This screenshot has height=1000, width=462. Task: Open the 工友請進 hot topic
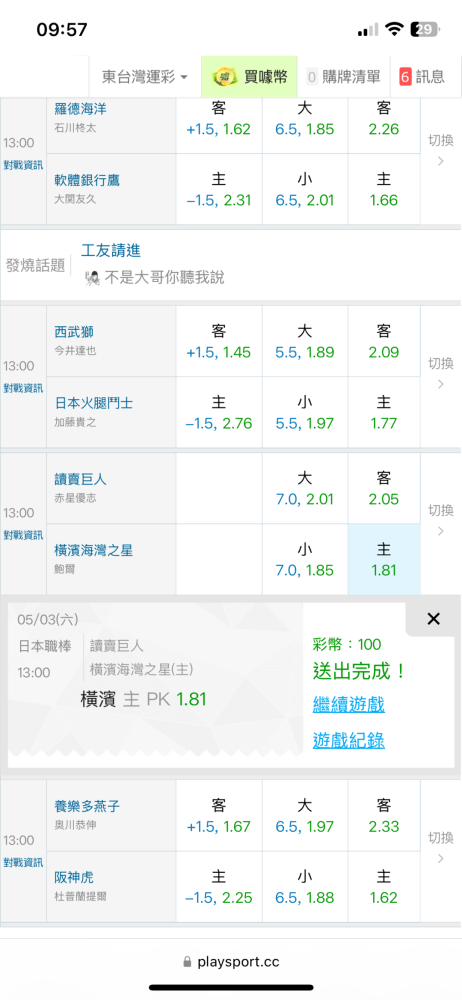pyautogui.click(x=111, y=250)
